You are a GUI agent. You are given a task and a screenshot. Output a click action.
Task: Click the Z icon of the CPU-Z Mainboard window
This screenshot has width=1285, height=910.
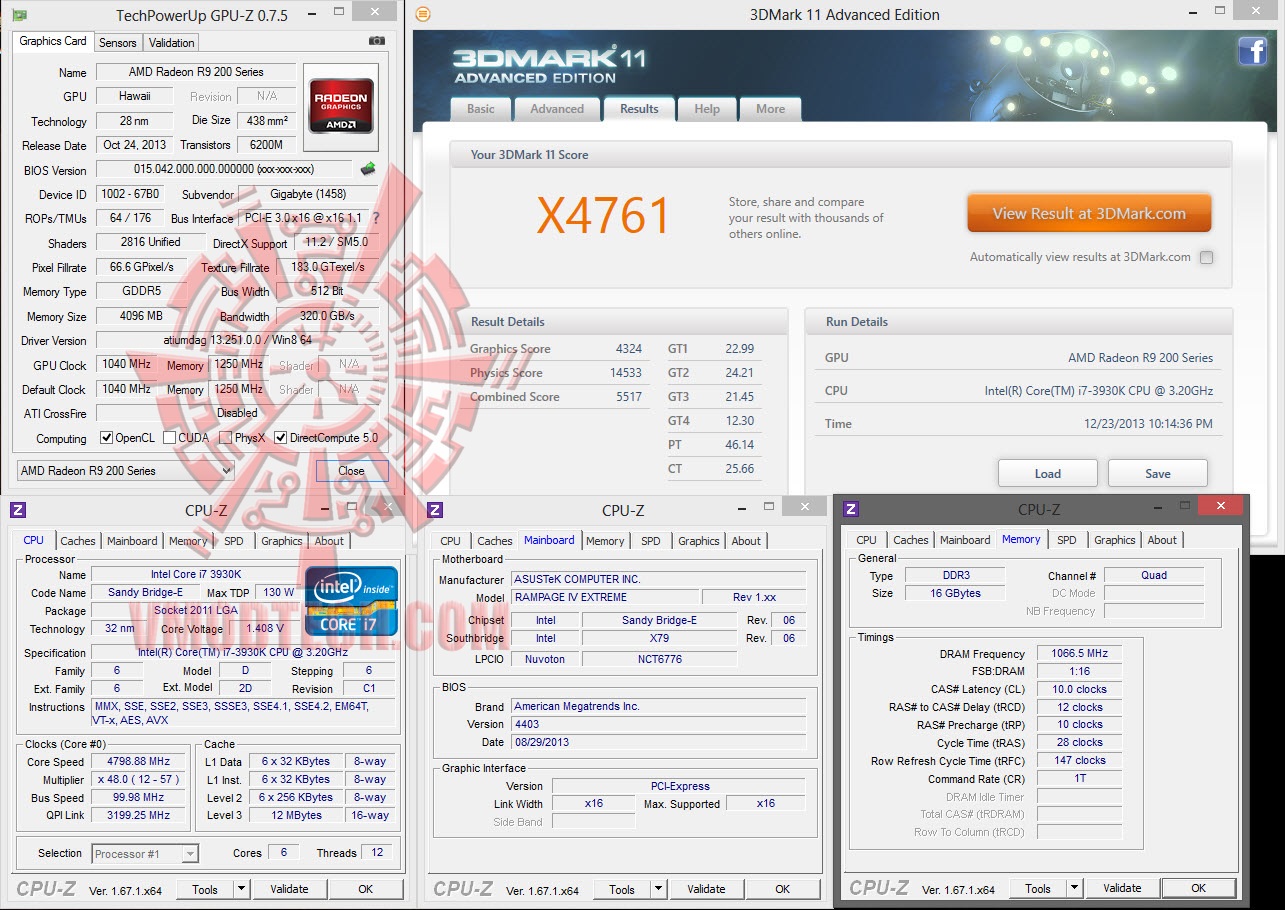click(435, 510)
